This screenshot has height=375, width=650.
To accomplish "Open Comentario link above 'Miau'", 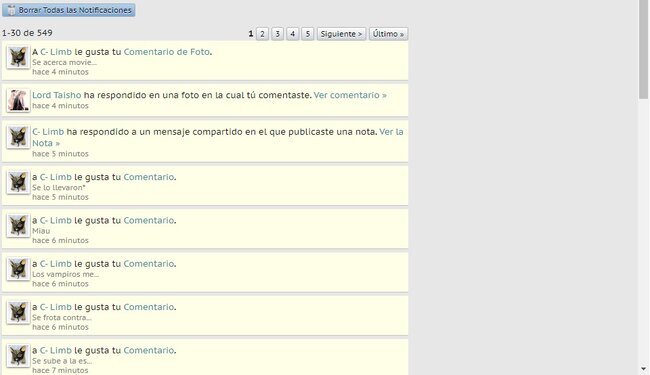I will point(149,220).
